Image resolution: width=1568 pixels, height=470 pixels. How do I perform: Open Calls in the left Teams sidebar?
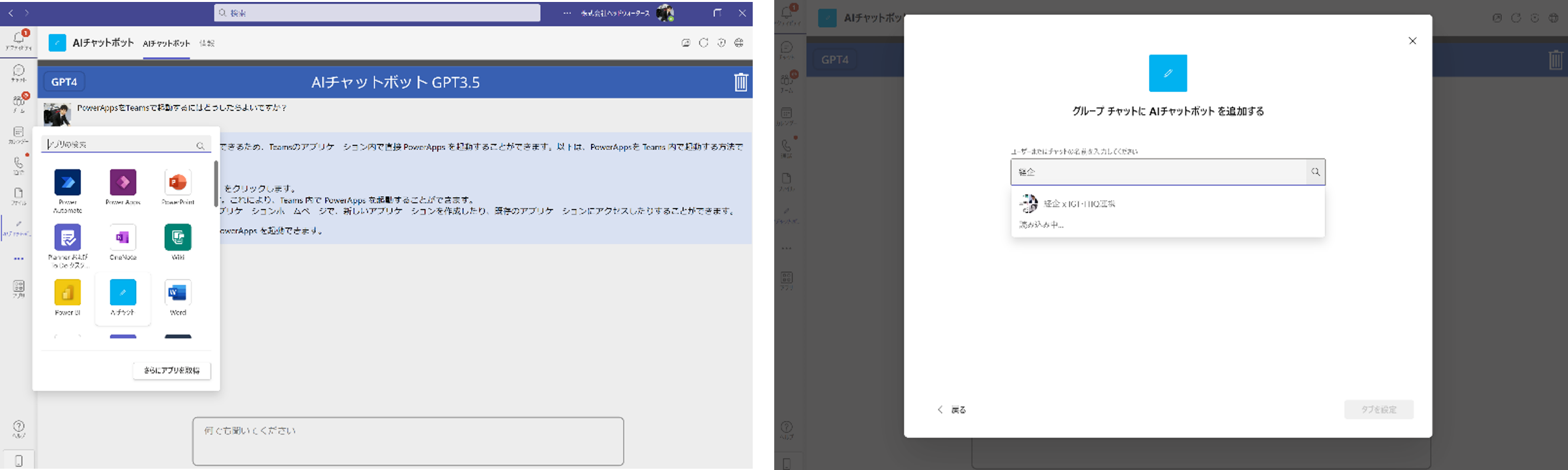tap(18, 166)
